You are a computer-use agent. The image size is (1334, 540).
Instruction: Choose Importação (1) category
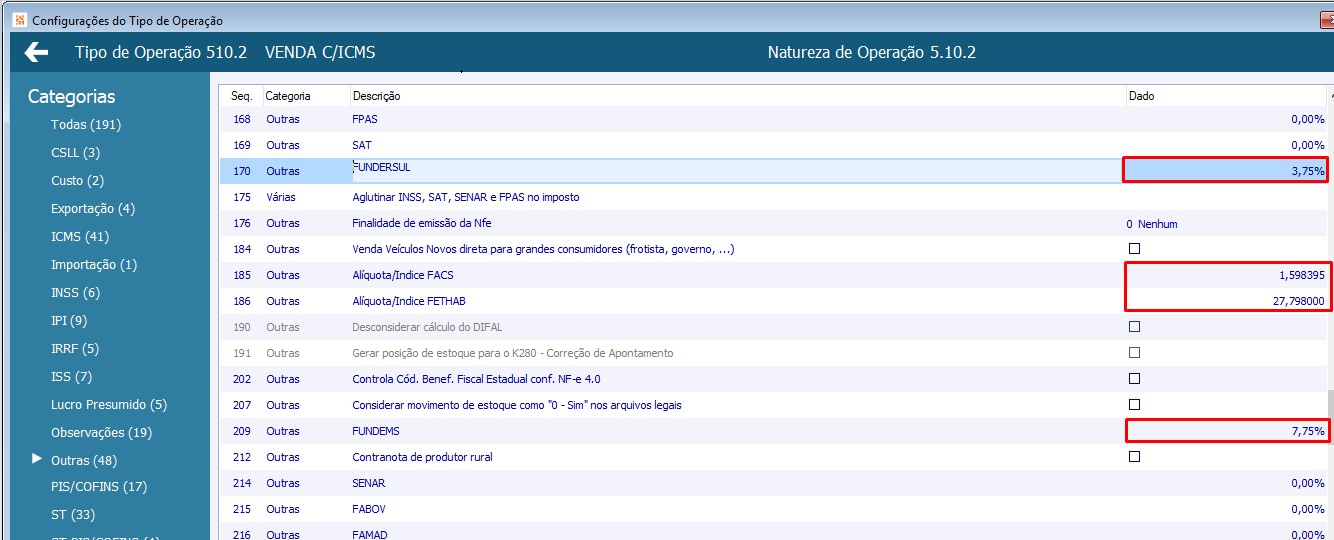click(94, 265)
